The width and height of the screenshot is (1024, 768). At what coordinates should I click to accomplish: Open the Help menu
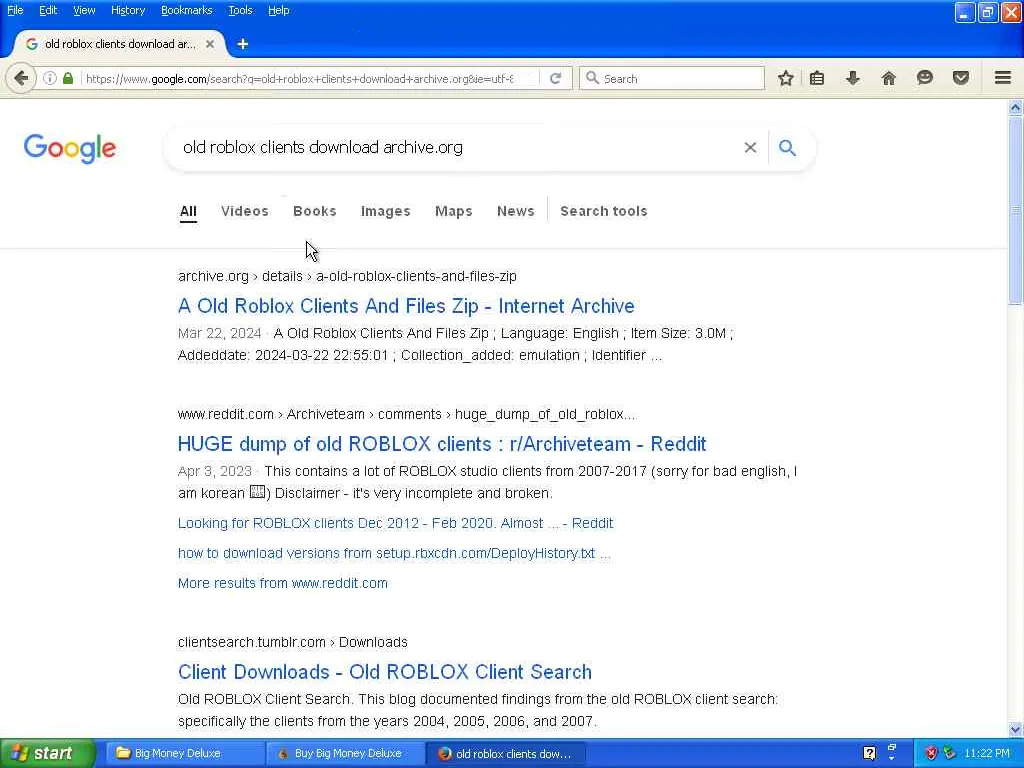coord(278,10)
